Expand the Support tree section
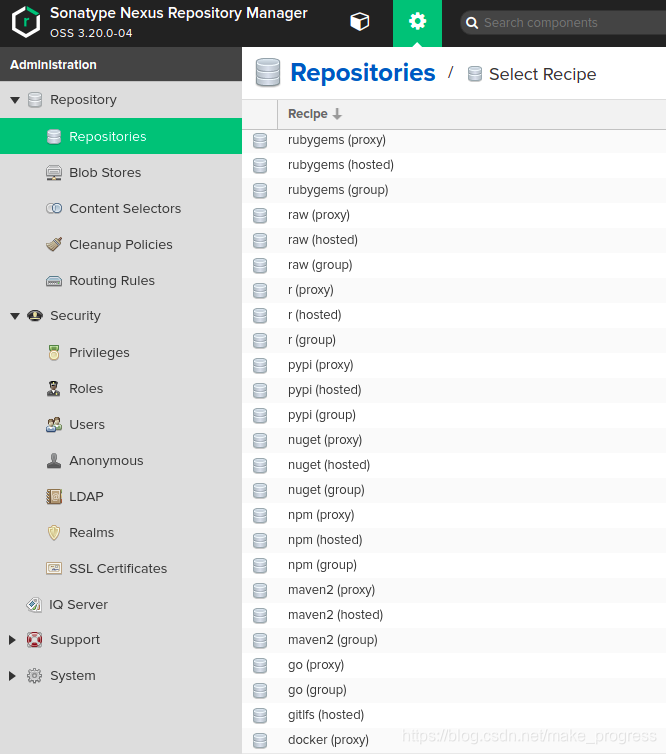Viewport: 666px width, 754px height. 13,640
